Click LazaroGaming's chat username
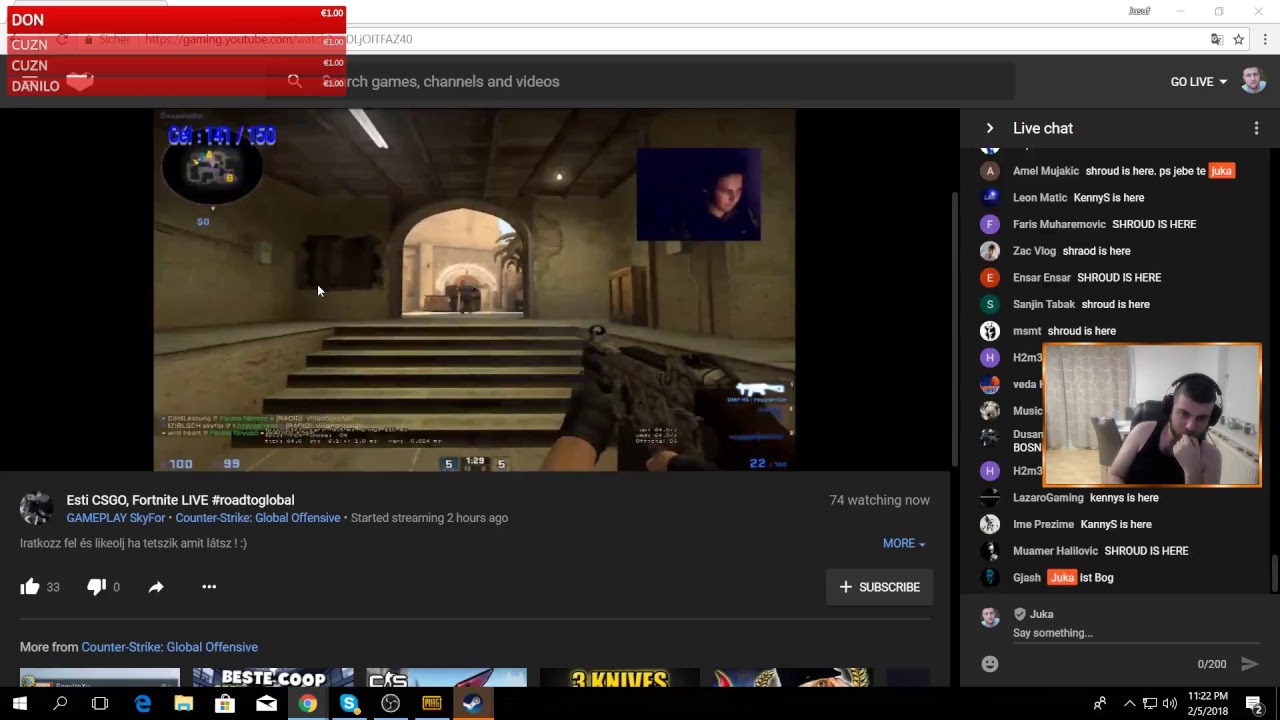The image size is (1280, 720). tap(1048, 498)
